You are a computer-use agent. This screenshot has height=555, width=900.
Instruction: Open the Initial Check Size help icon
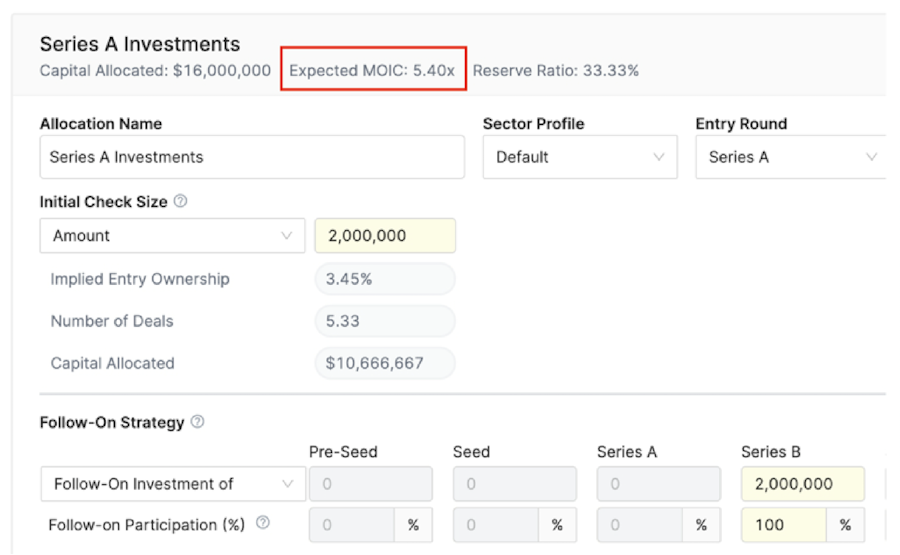tap(180, 201)
